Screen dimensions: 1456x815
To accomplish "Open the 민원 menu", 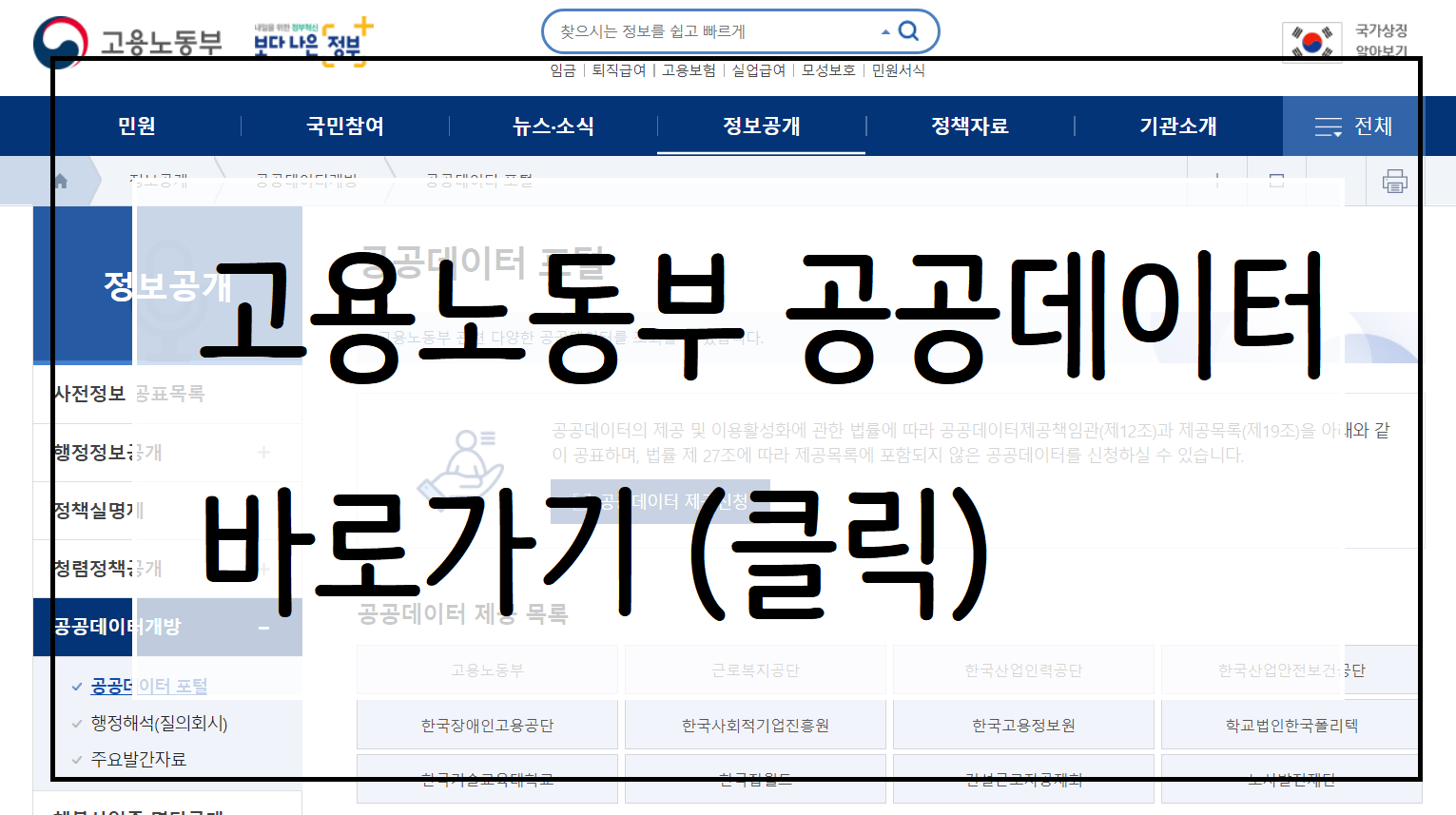I will pos(137,126).
